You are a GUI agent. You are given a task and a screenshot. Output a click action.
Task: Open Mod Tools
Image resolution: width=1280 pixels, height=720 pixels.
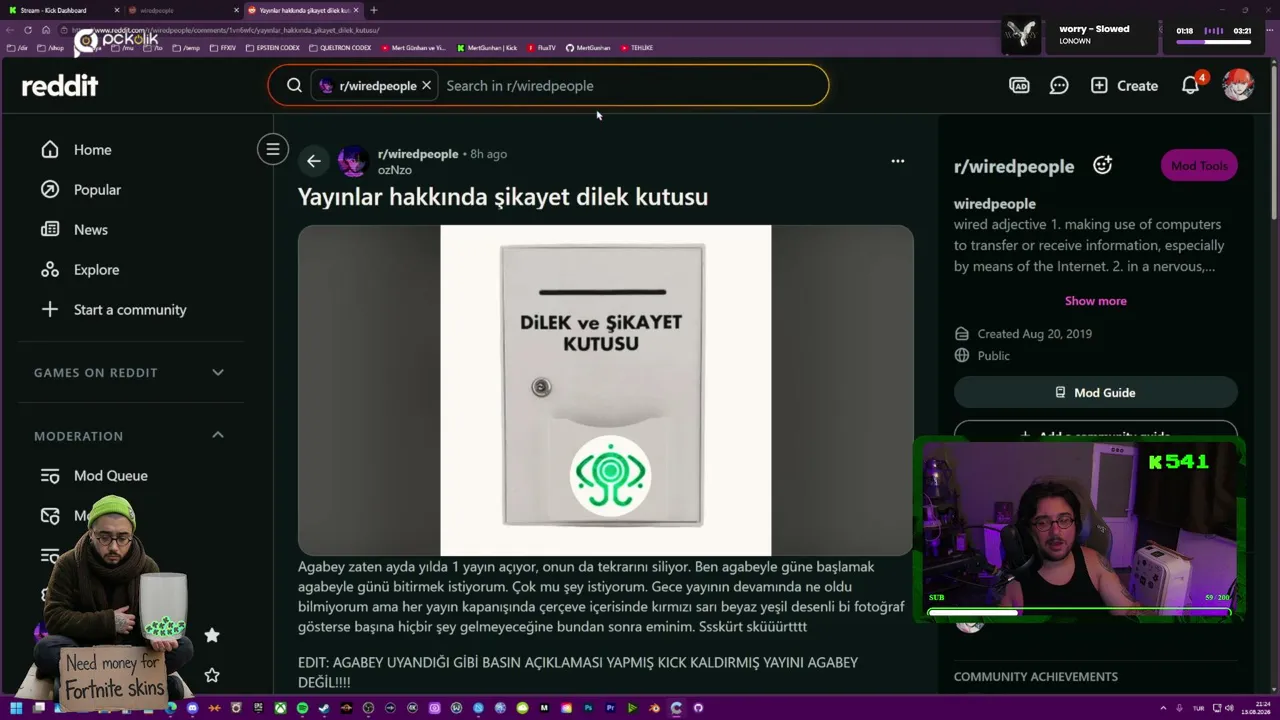[x=1199, y=166]
